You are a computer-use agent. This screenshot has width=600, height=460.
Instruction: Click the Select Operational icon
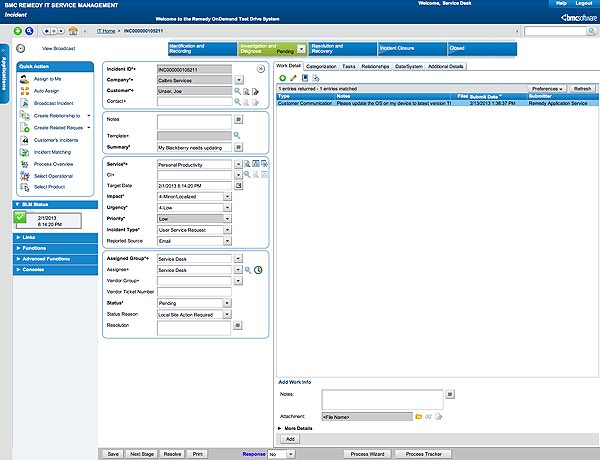click(24, 176)
